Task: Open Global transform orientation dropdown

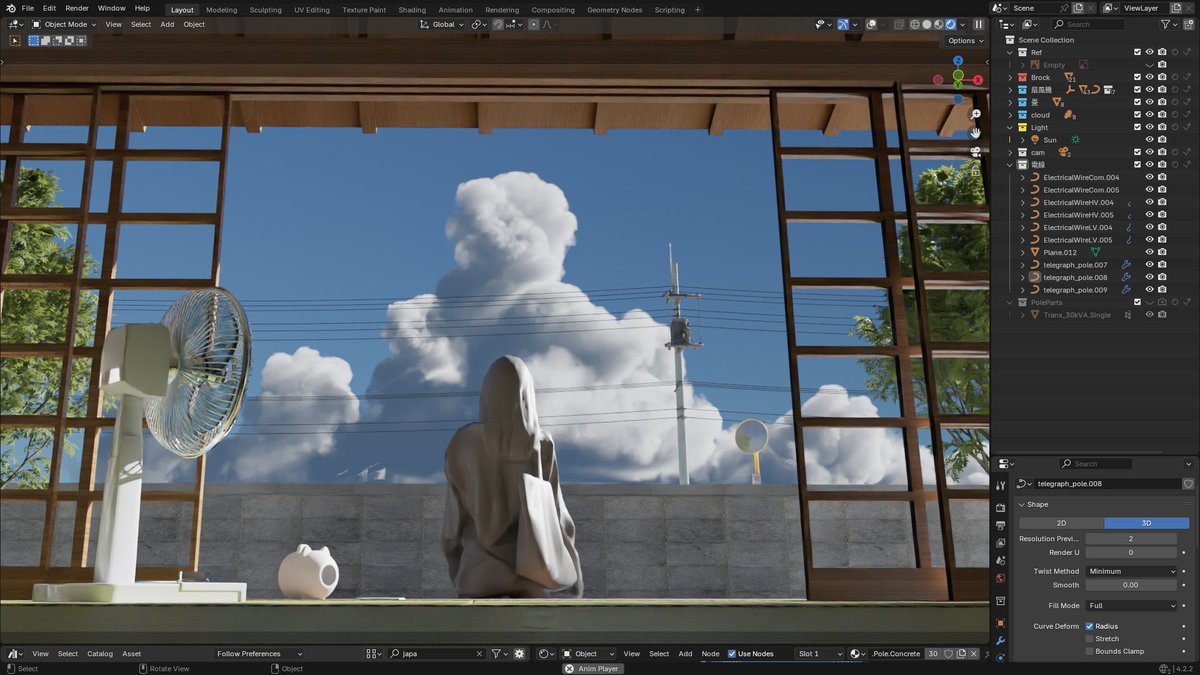Action: point(442,24)
